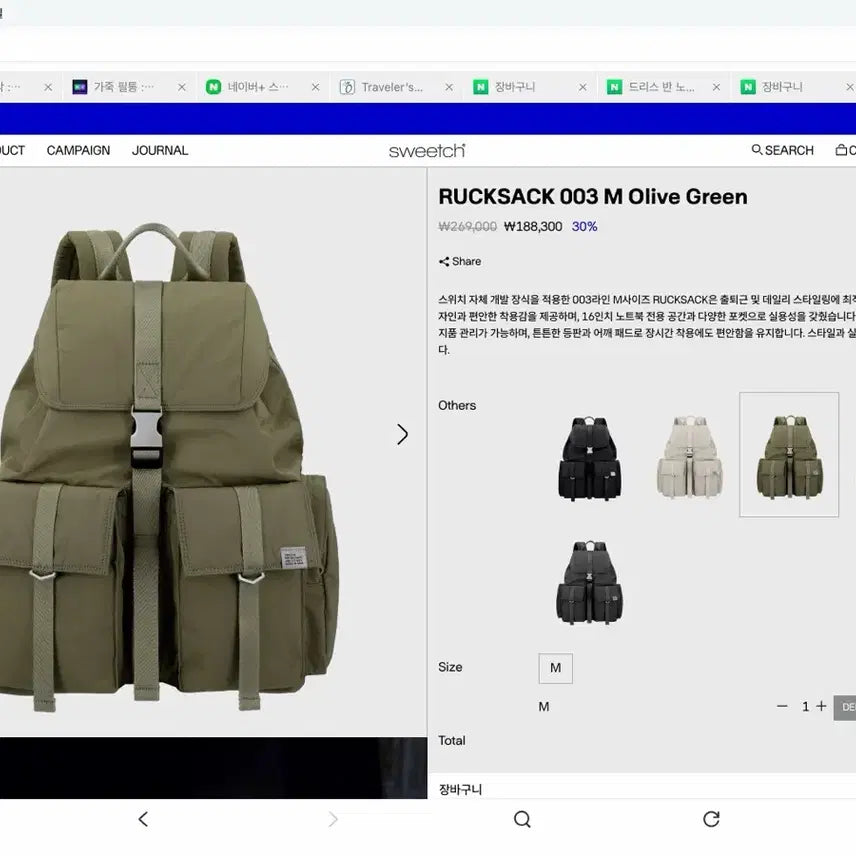This screenshot has height=856, width=856.
Task: Decrease quantity with minus button
Action: coord(782,706)
